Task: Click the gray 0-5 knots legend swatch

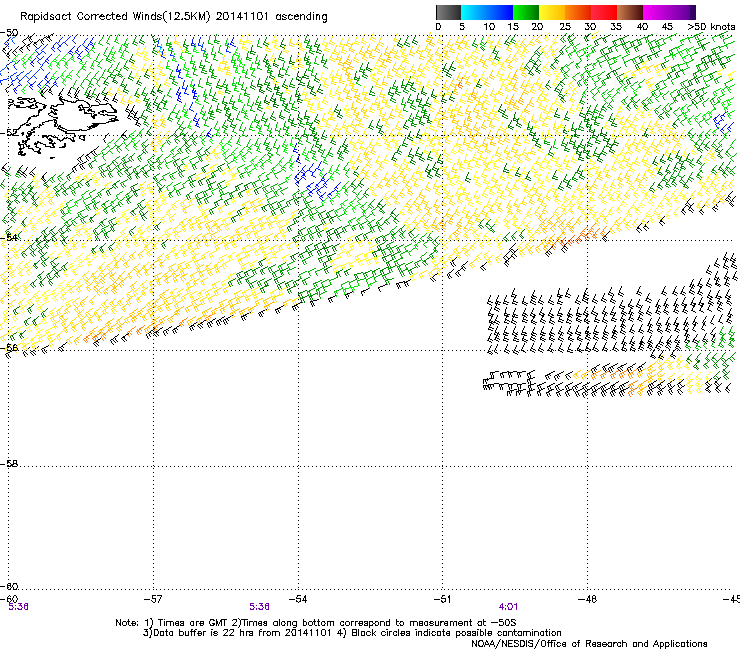Action: click(x=448, y=12)
